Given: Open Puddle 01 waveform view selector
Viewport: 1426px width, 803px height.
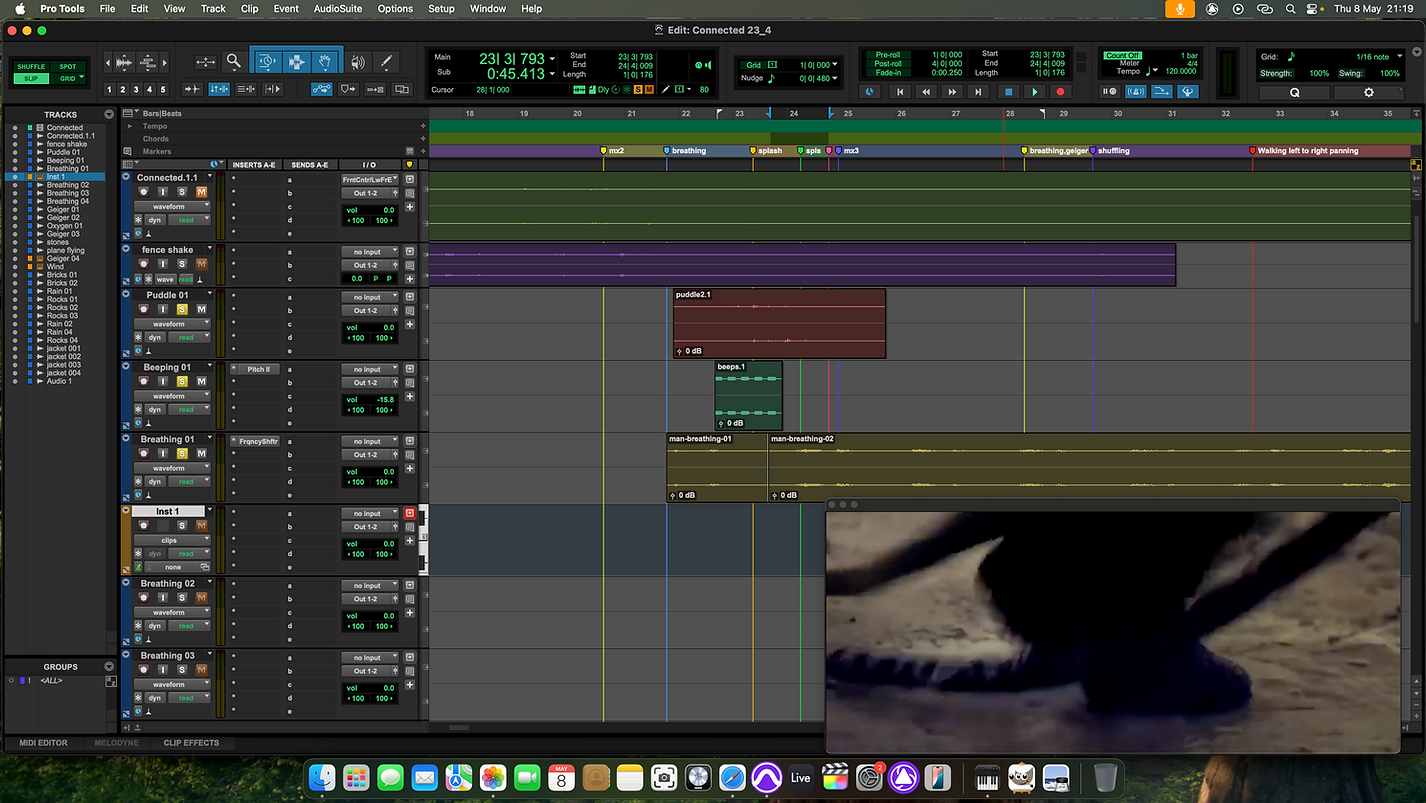Looking at the screenshot, I should [x=172, y=324].
